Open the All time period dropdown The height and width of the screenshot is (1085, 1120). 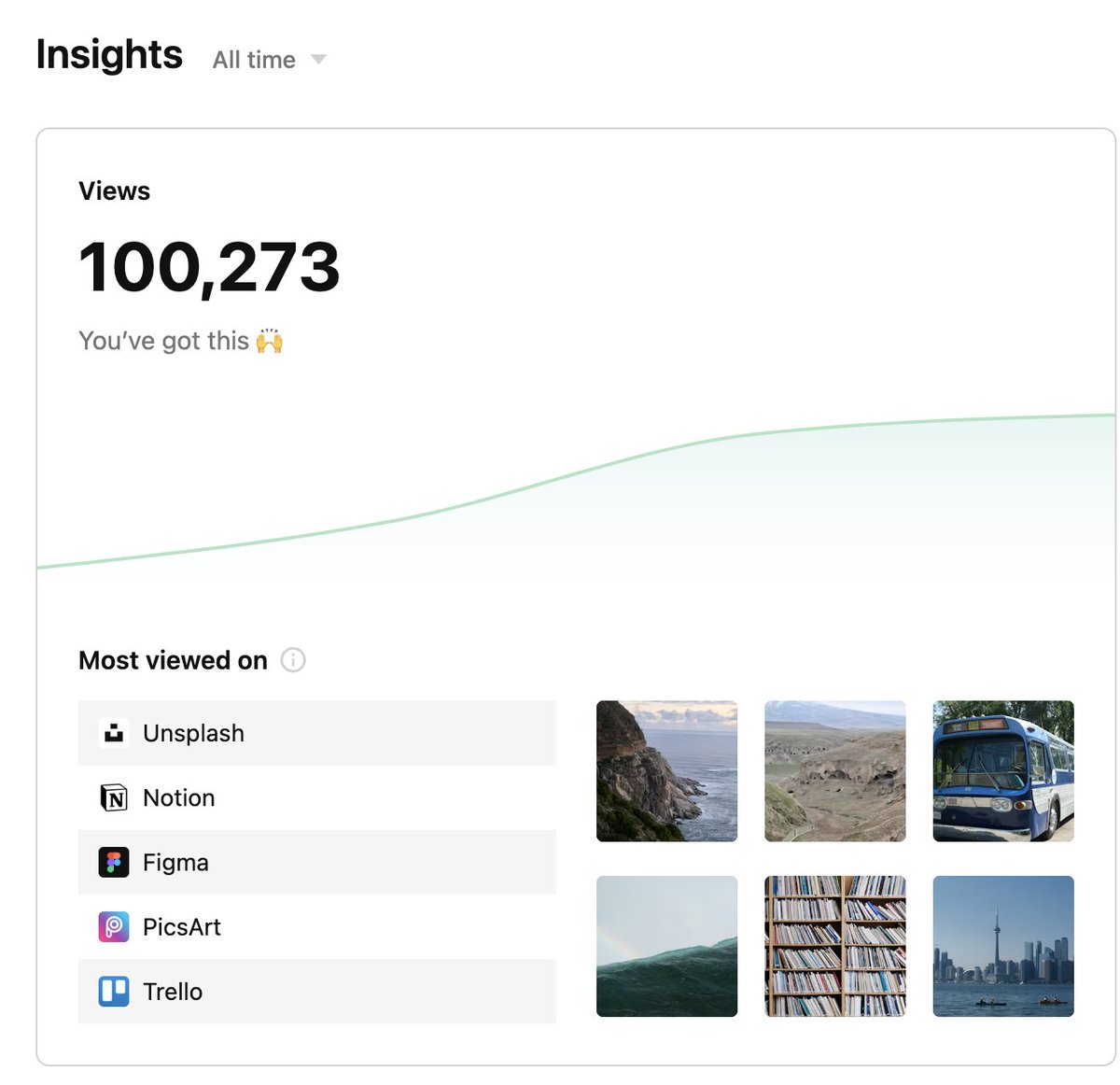269,60
